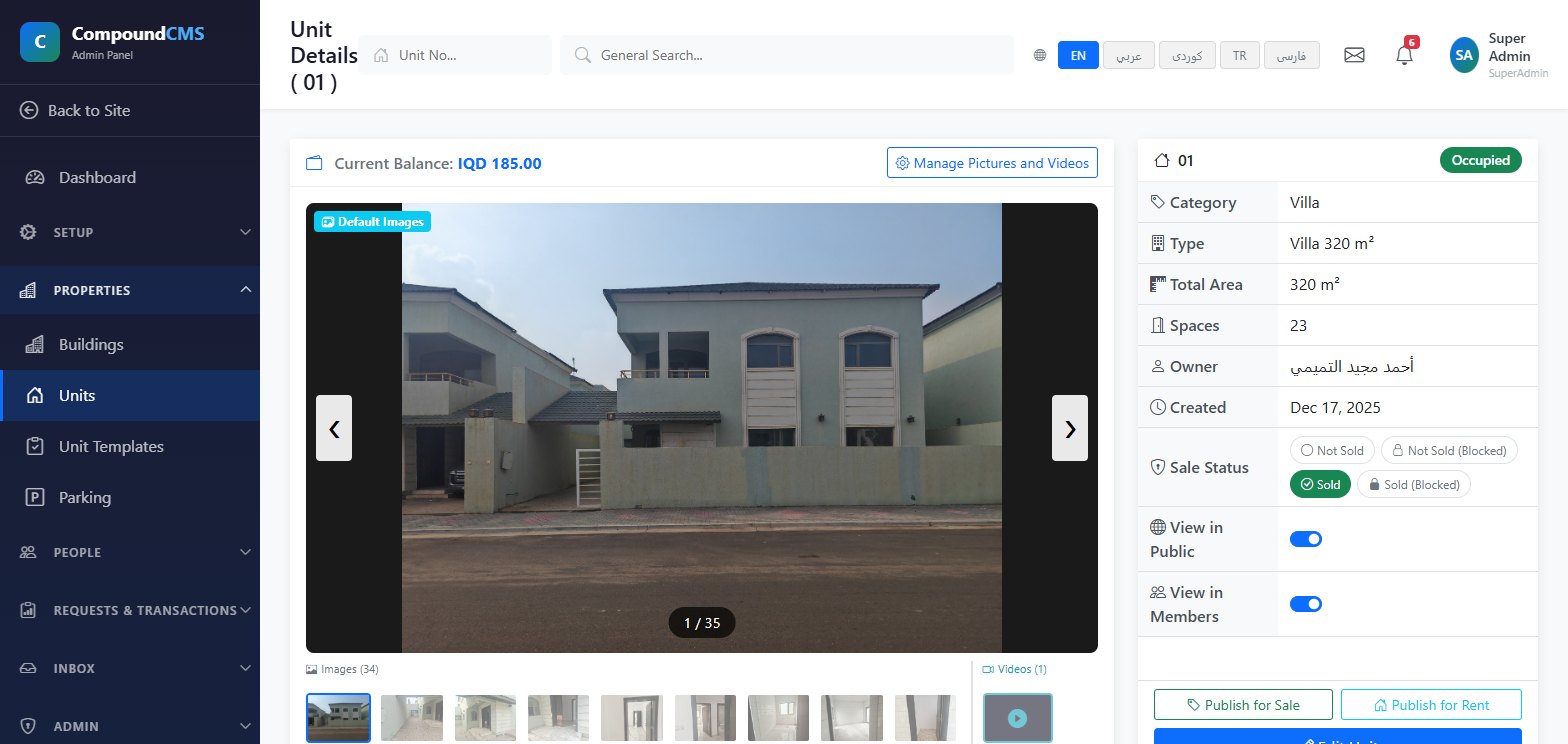This screenshot has height=744, width=1568.
Task: Open notifications bell with 6 badge
Action: [x=1404, y=55]
